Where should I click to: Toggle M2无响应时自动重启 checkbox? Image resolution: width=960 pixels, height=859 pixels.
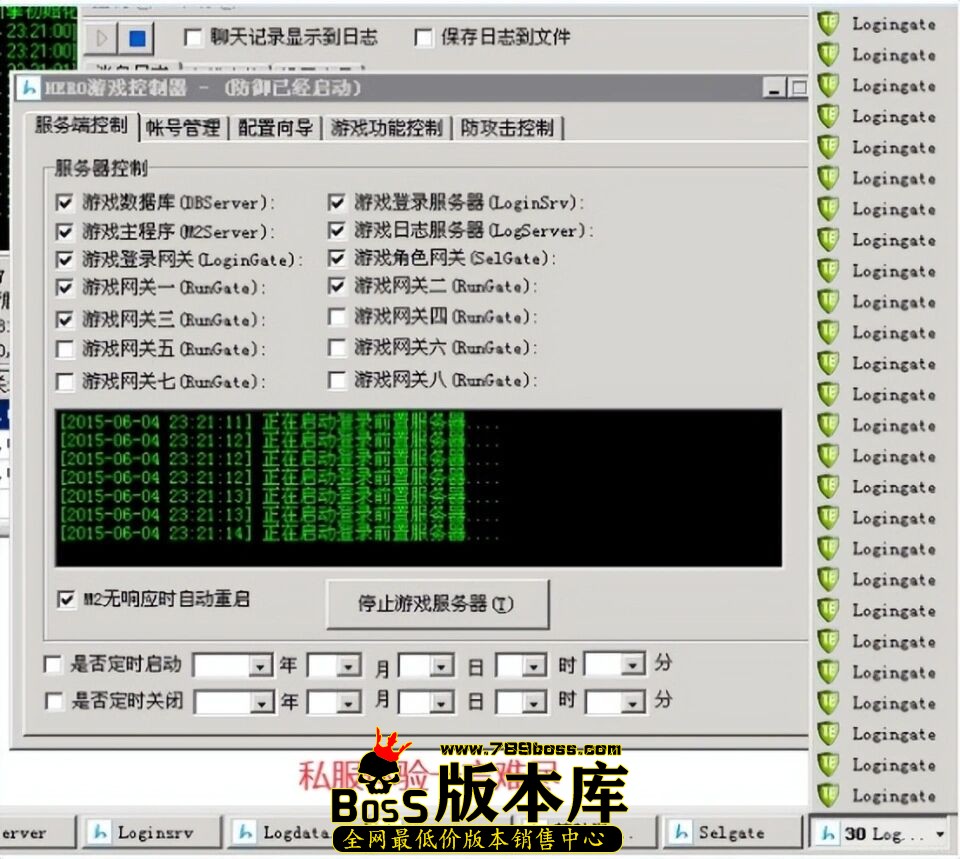pos(66,599)
